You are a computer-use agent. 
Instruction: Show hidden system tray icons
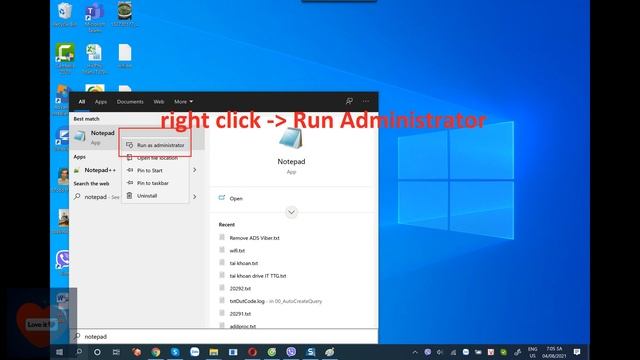(415, 352)
